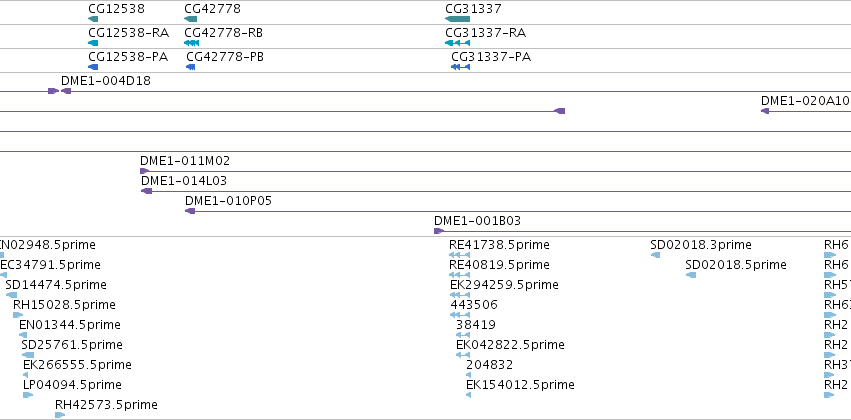Click DME1-010P05 clone end arrow
This screenshot has height=420, width=851.
click(190, 211)
